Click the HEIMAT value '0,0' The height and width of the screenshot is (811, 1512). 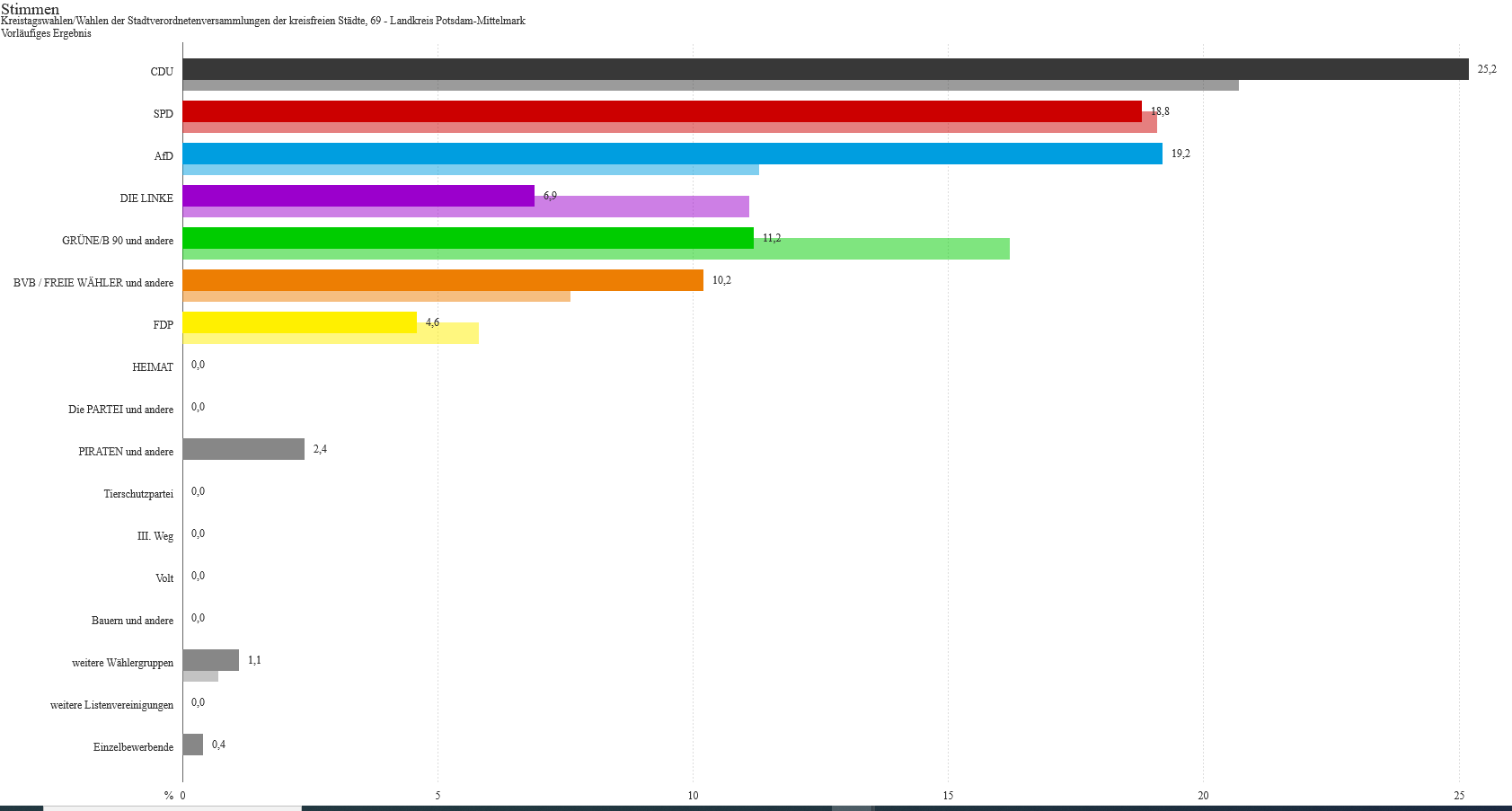(x=198, y=365)
